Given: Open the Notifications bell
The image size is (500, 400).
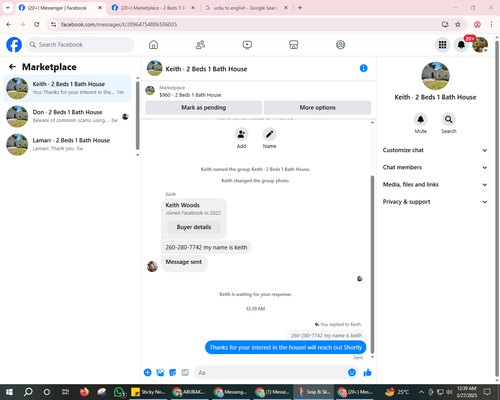Looking at the screenshot, I should [461, 45].
